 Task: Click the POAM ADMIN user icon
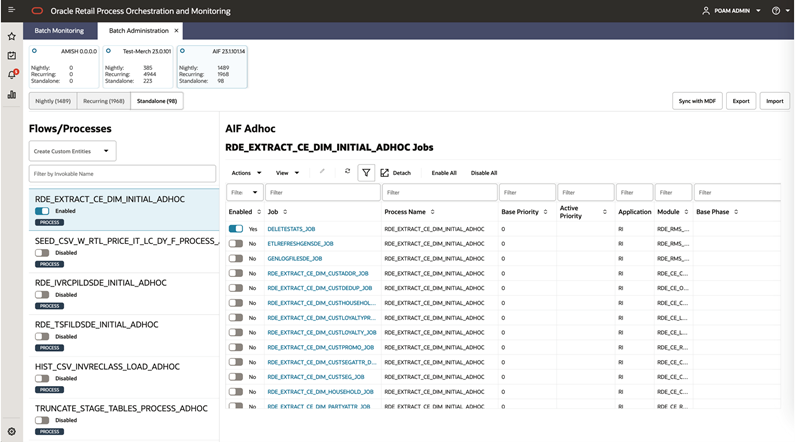pos(706,11)
